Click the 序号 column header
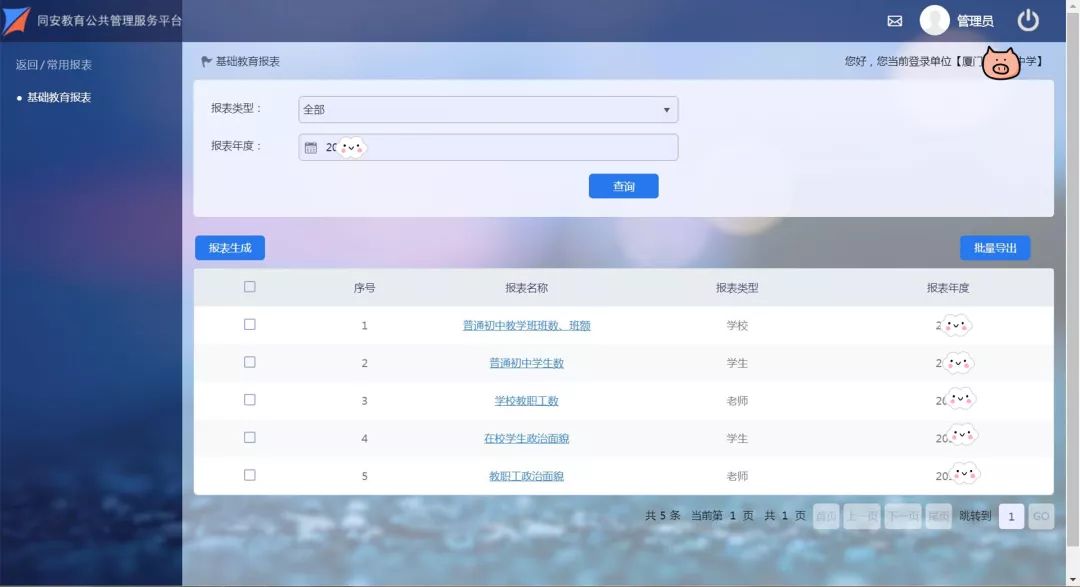 click(364, 288)
